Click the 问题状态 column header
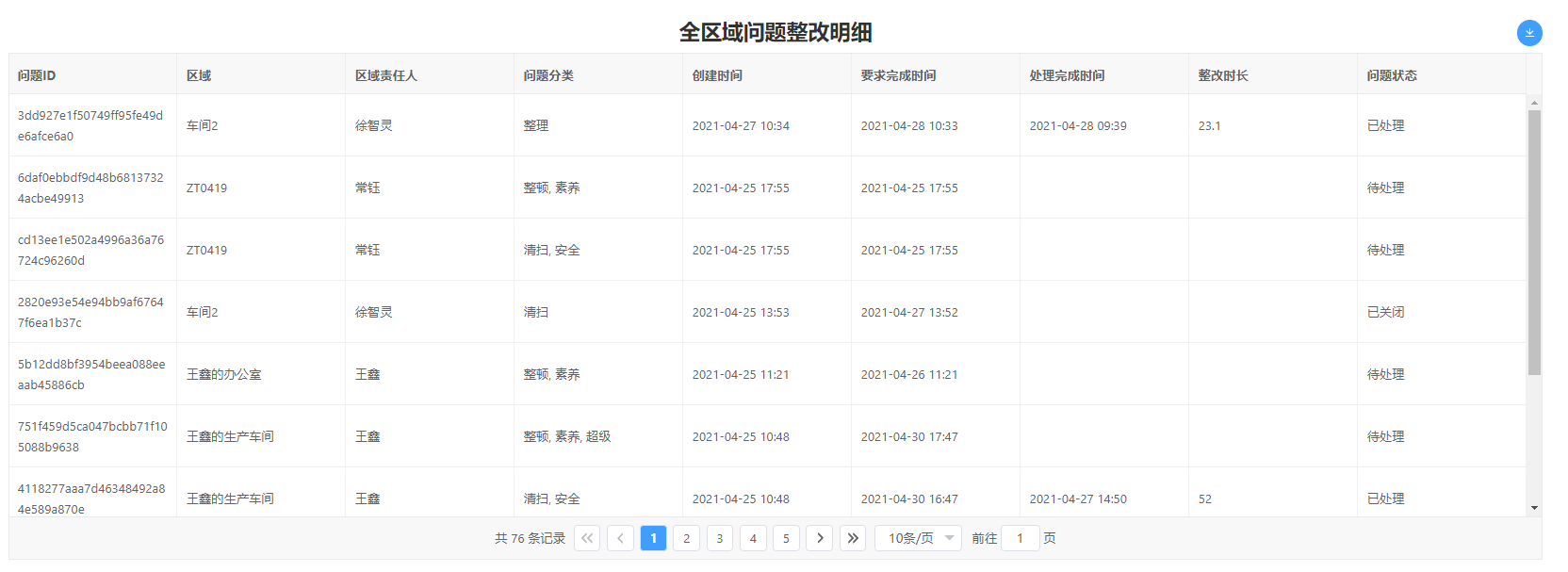This screenshot has height=572, width=1568. [x=1392, y=75]
